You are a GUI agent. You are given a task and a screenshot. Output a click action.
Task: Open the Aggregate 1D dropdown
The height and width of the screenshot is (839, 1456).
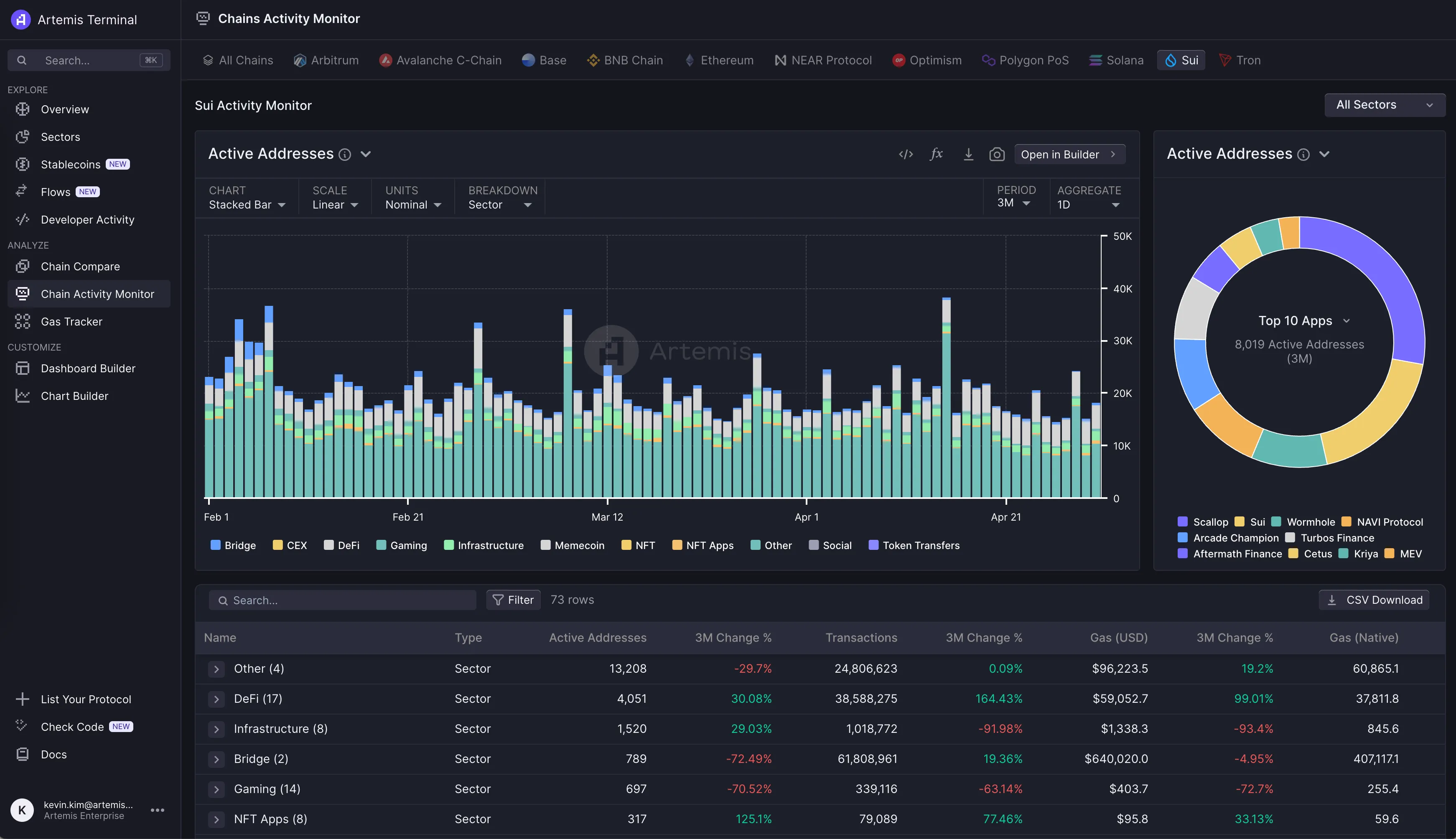1088,205
